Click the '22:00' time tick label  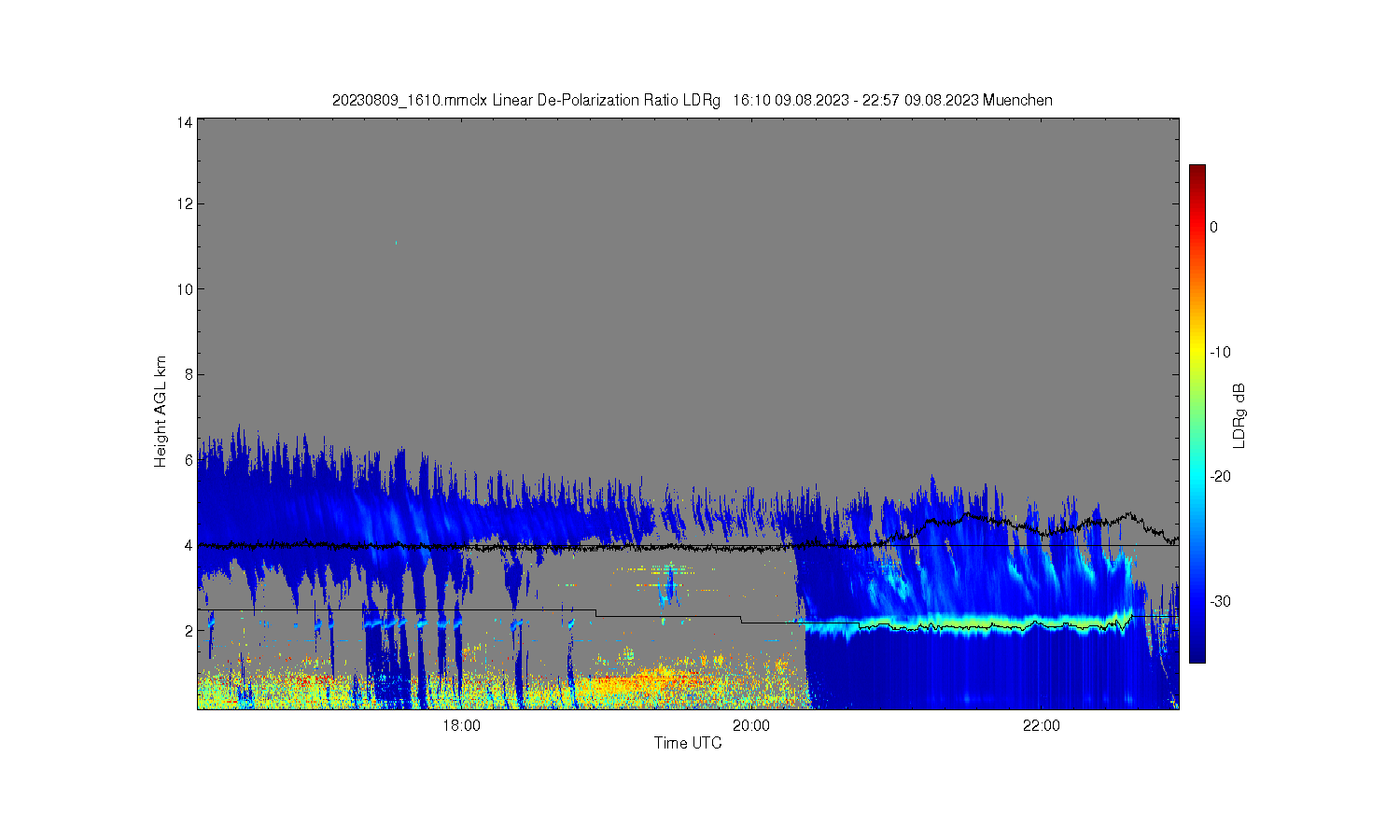(x=1042, y=726)
